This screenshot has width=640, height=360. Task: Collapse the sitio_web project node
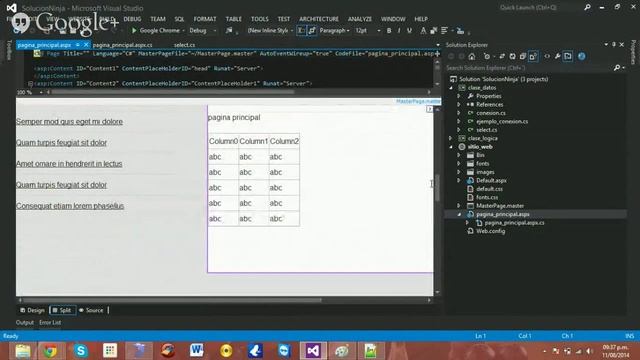pyautogui.click(x=451, y=147)
